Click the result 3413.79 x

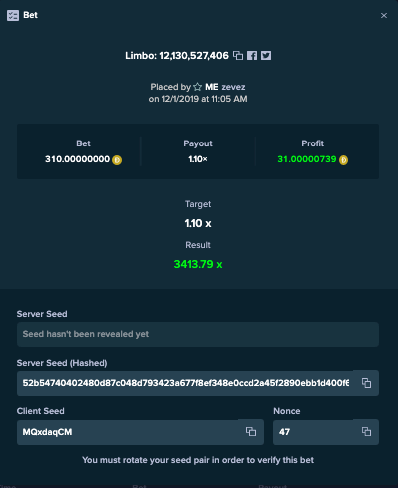click(198, 264)
